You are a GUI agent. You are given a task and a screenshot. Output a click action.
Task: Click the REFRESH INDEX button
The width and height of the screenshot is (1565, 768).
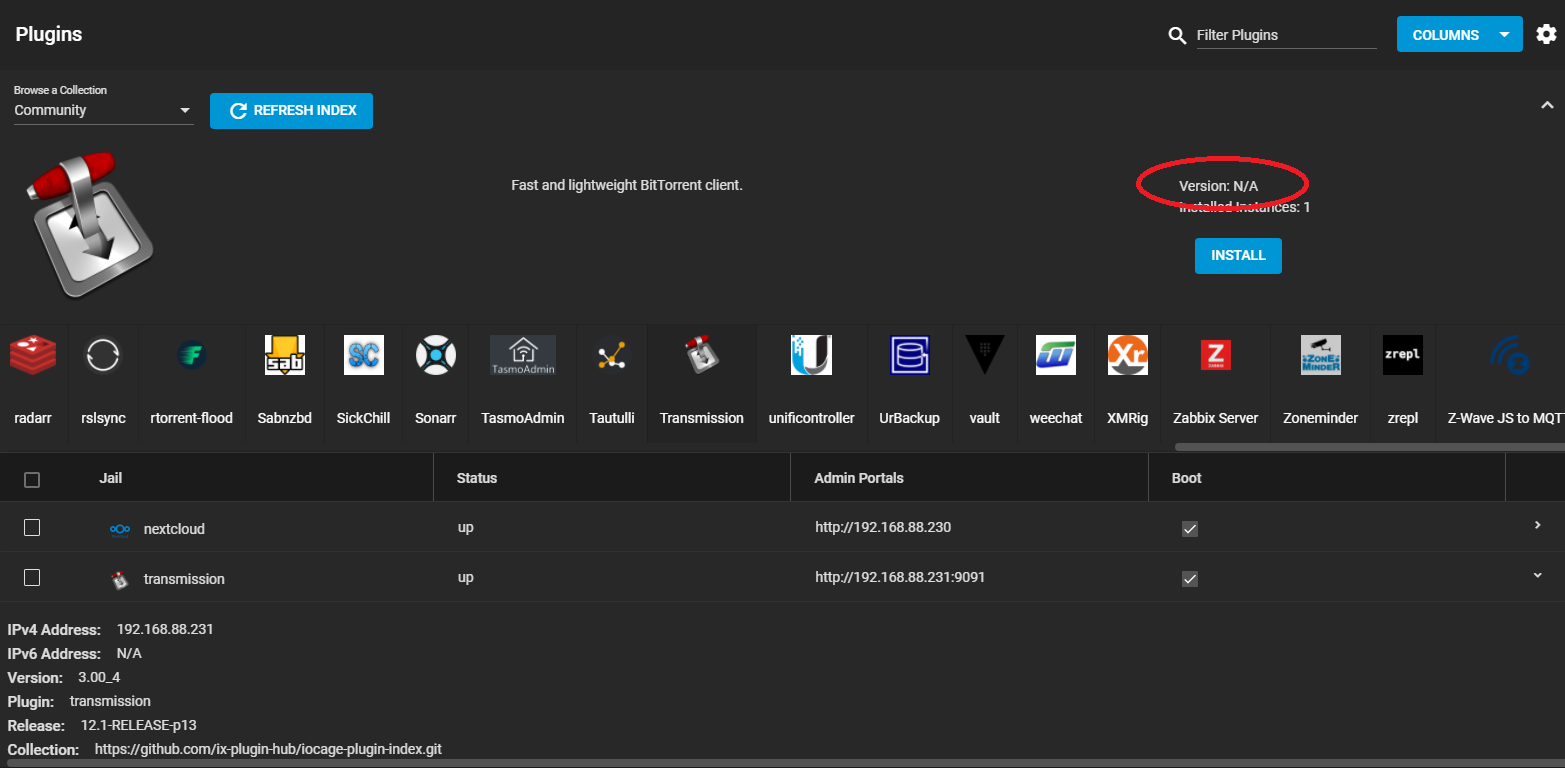(291, 111)
